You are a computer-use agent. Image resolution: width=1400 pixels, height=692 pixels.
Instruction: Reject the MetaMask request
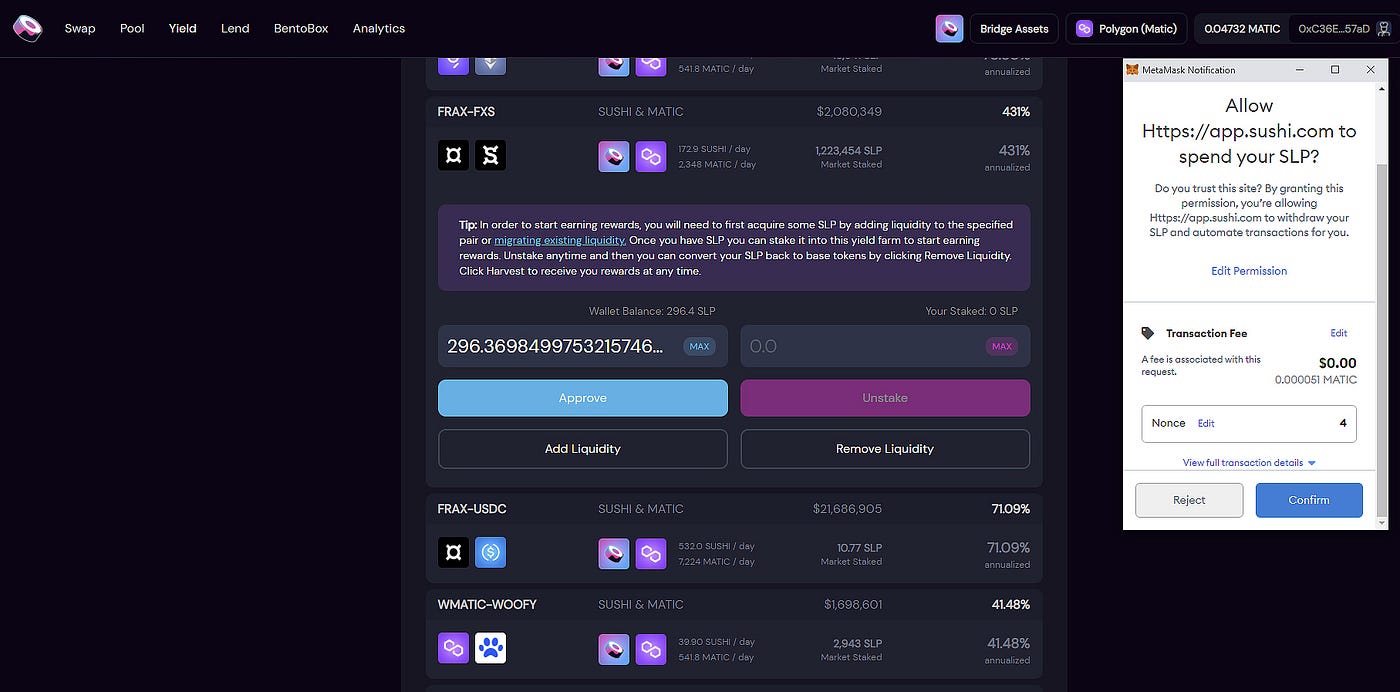[x=1189, y=500]
